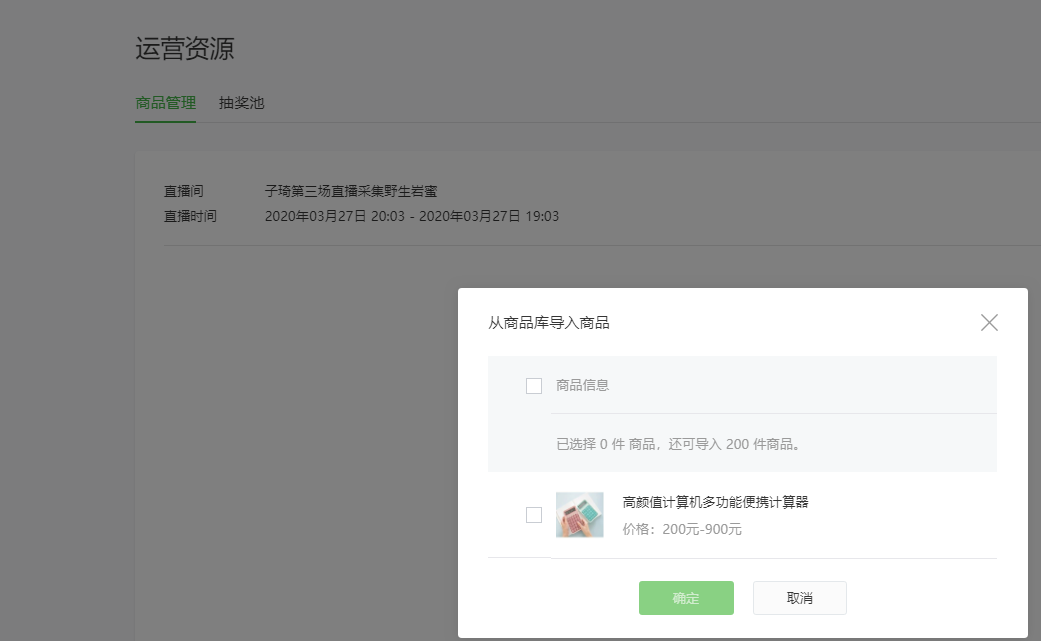1041x641 pixels.
Task: Click the 运营资源 page heading
Action: (x=185, y=48)
